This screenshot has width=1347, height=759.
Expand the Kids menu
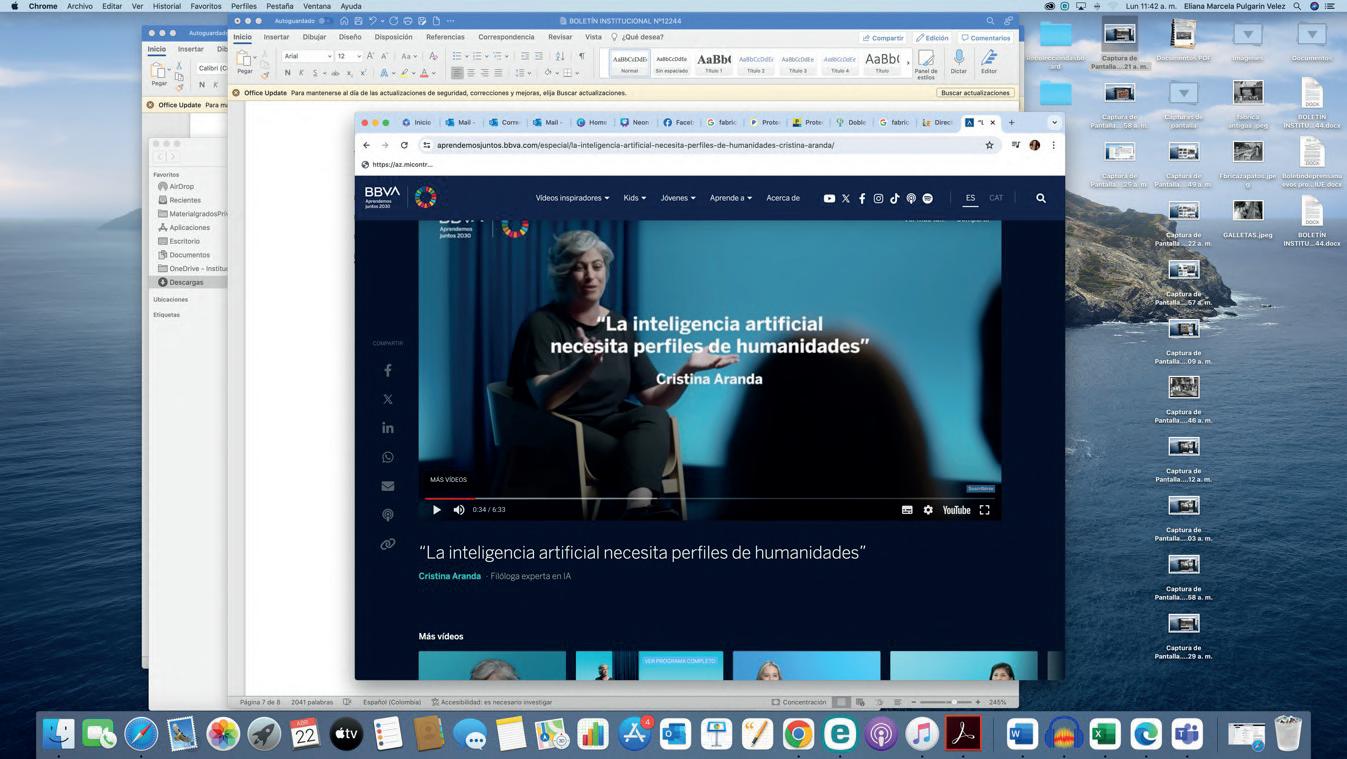(635, 198)
